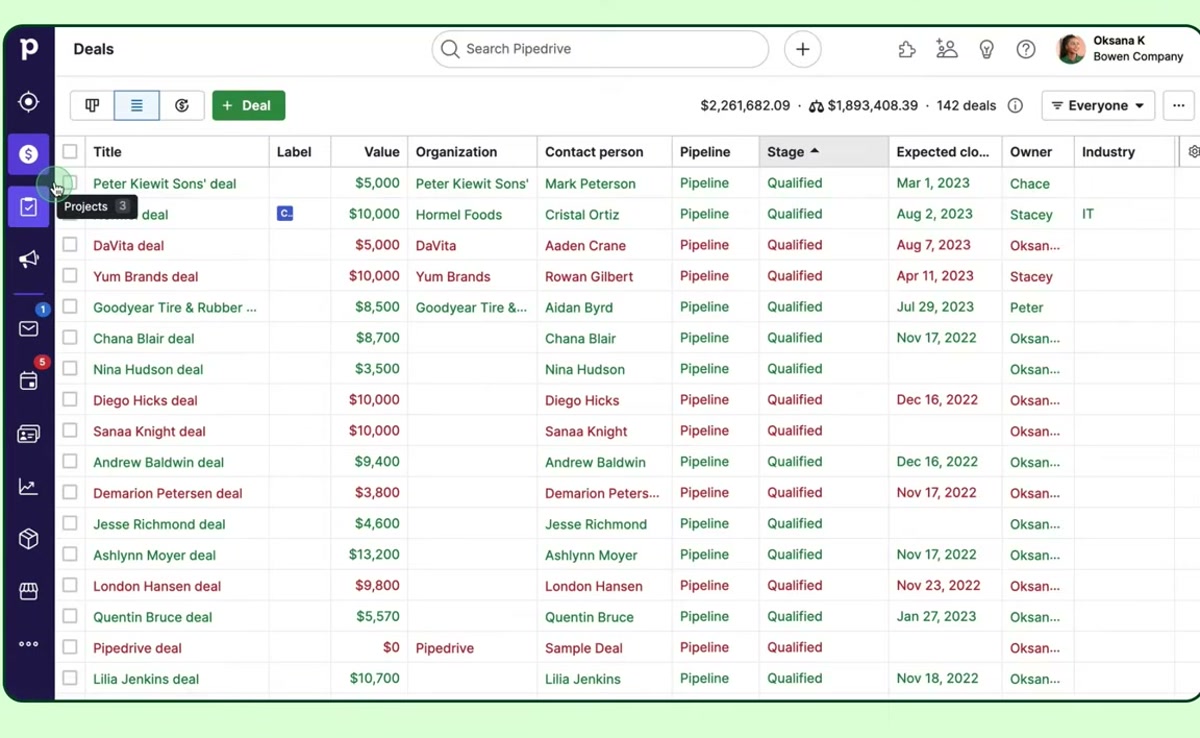Check the Sanaa Knight deal checkbox
This screenshot has height=738, width=1200.
tap(70, 431)
